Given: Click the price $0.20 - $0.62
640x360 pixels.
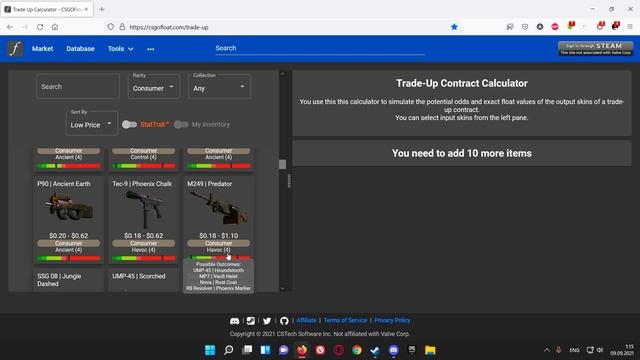Looking at the screenshot, I should [x=69, y=236].
